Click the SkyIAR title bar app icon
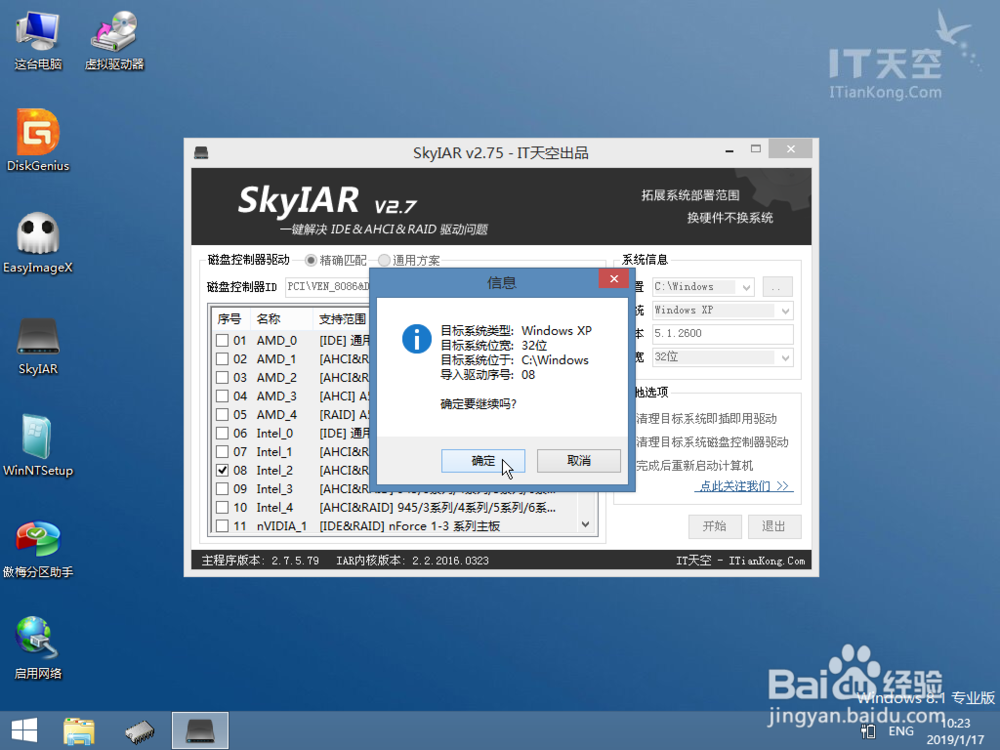1000x750 pixels. 201,152
